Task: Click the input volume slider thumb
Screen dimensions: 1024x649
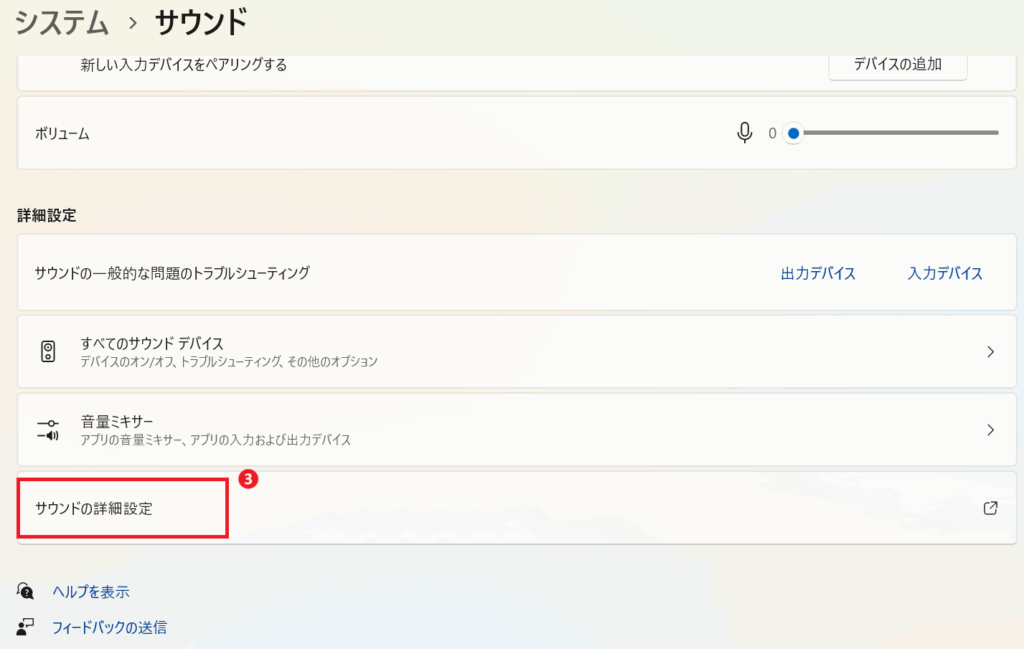Action: [x=793, y=133]
